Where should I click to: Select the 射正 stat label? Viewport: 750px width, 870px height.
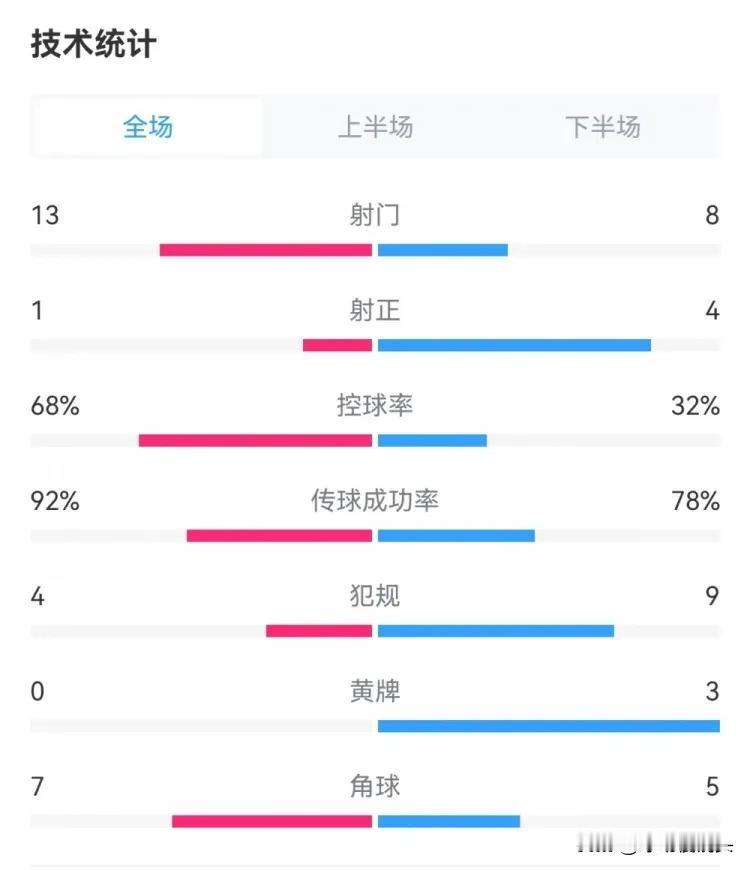(375, 311)
